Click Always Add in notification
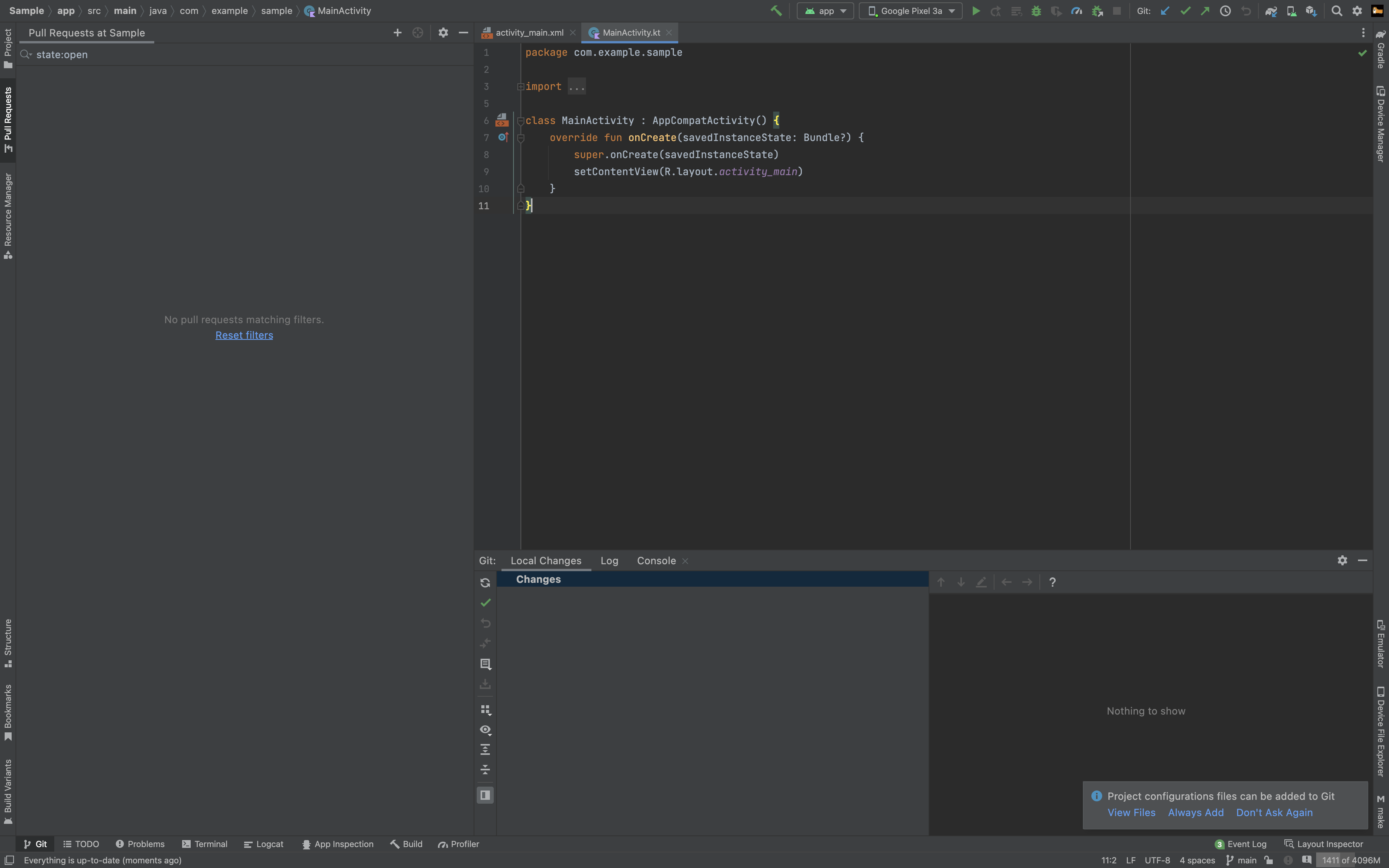 point(1196,813)
